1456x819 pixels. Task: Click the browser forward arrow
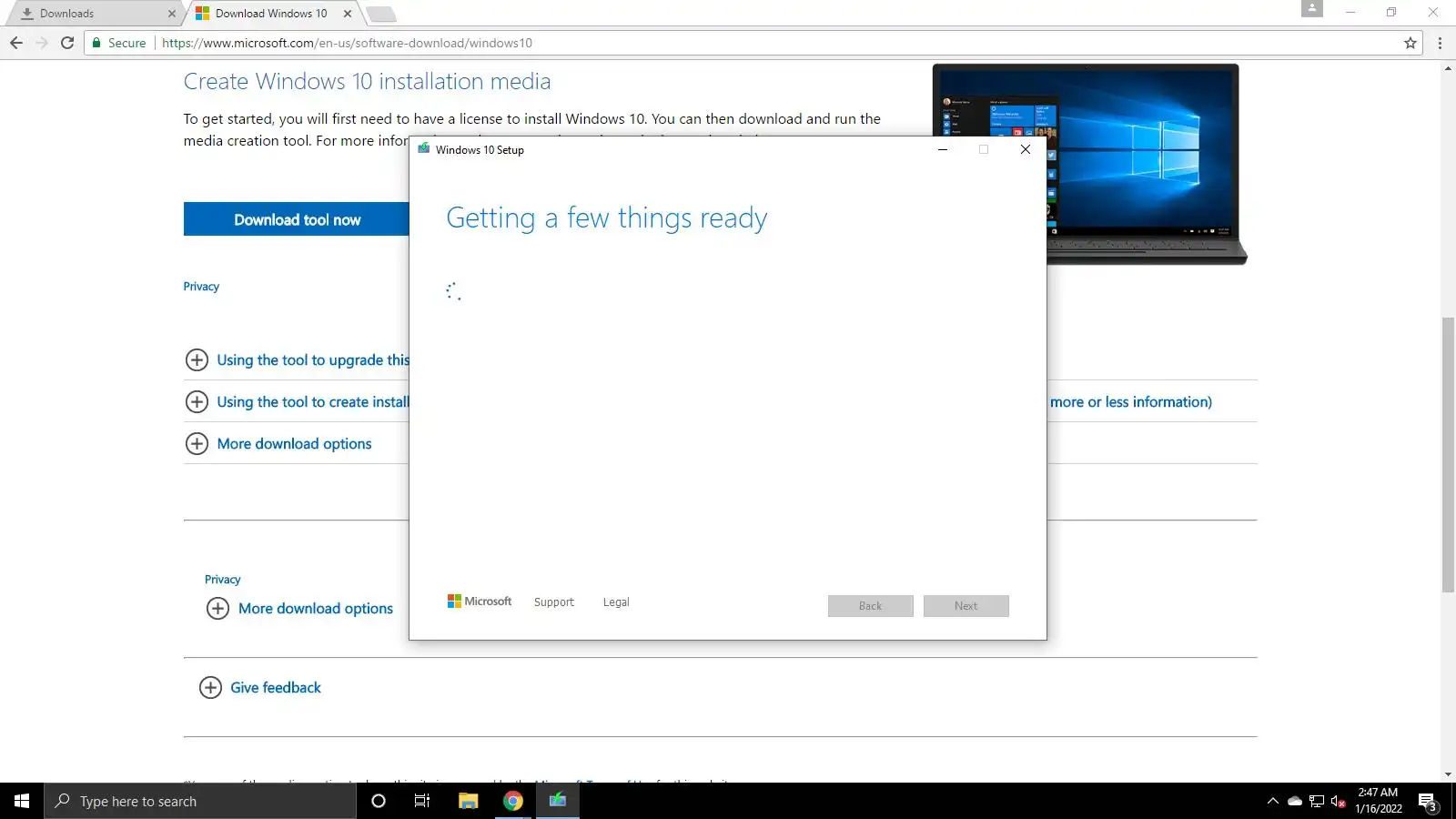(42, 43)
